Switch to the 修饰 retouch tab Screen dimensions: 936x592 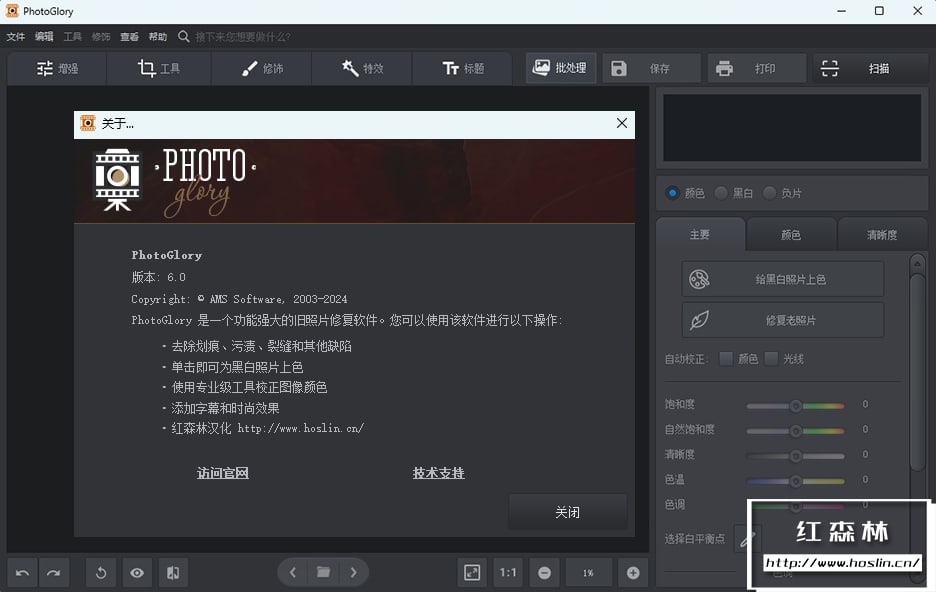261,69
